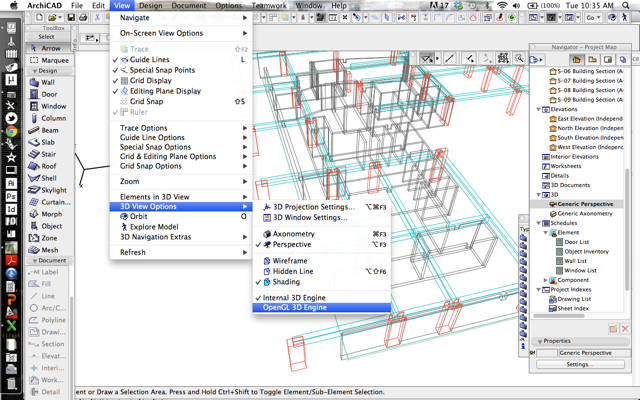Select the Arrow tool in the ToolBox
The height and width of the screenshot is (400, 640).
pyautogui.click(x=49, y=48)
